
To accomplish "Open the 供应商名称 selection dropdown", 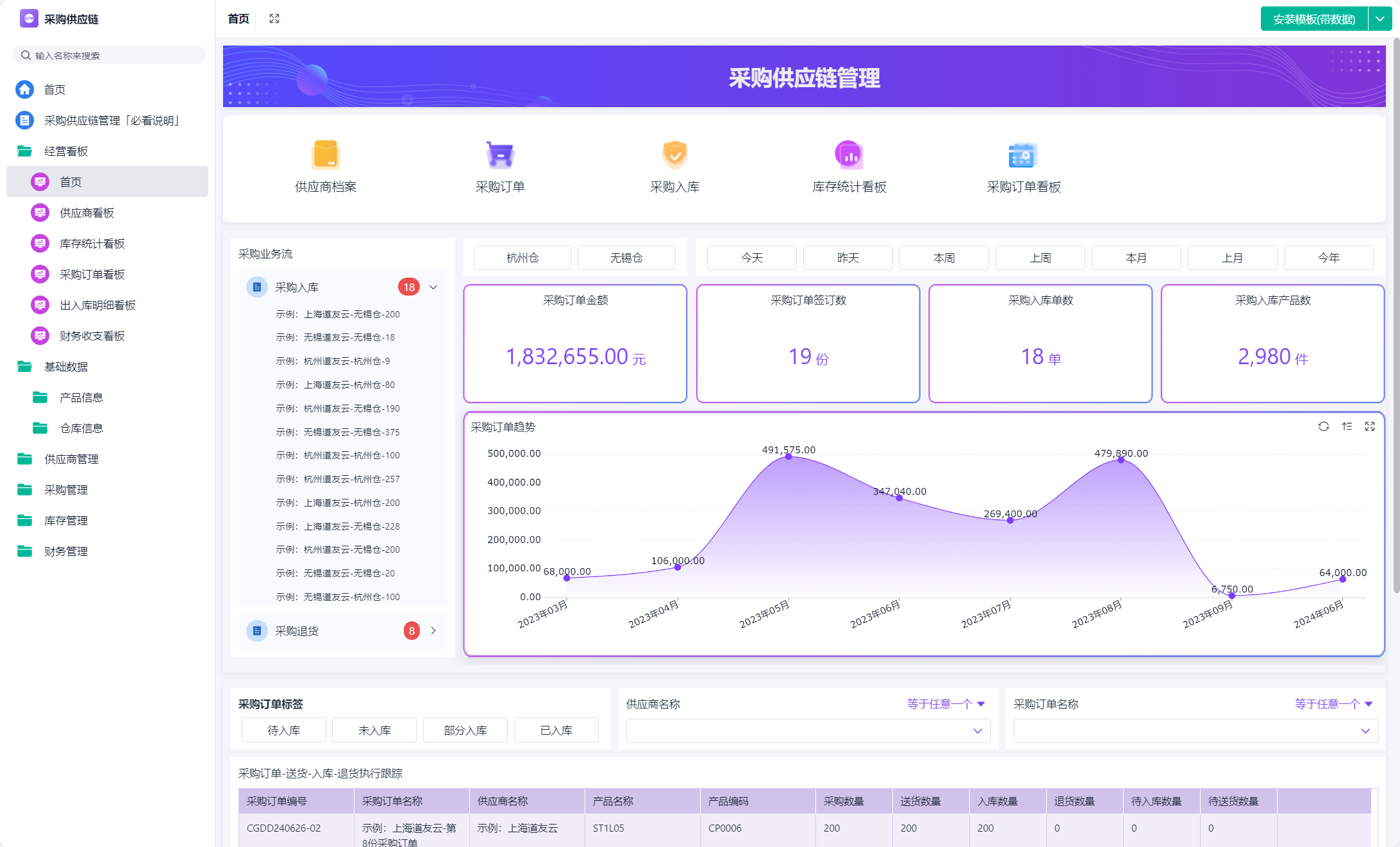I will click(808, 731).
